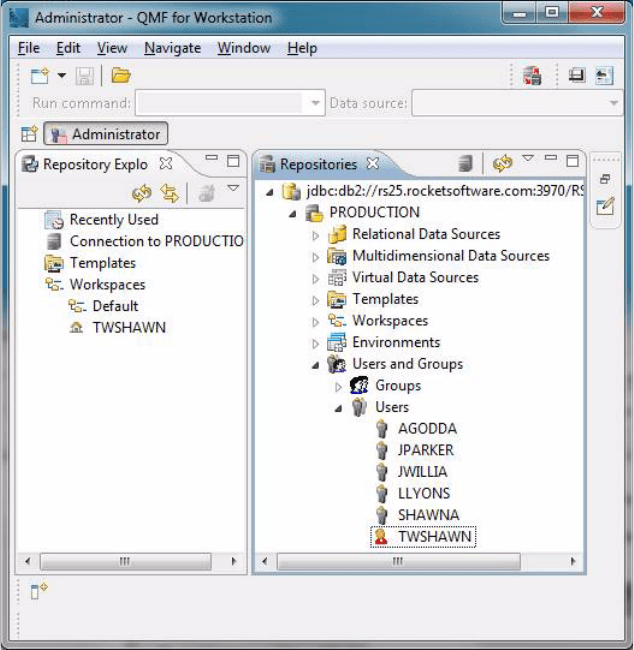
Task: Close the Repositories view
Action: coord(373,163)
